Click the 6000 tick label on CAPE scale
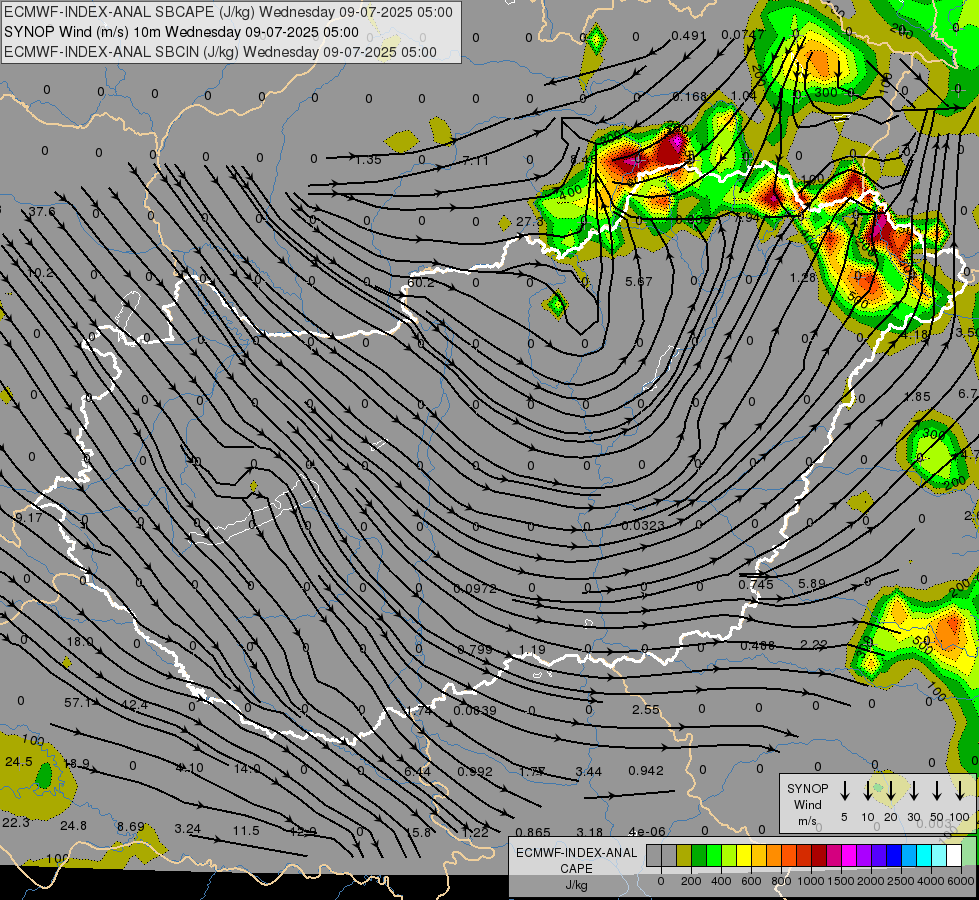979x900 pixels. 961,881
